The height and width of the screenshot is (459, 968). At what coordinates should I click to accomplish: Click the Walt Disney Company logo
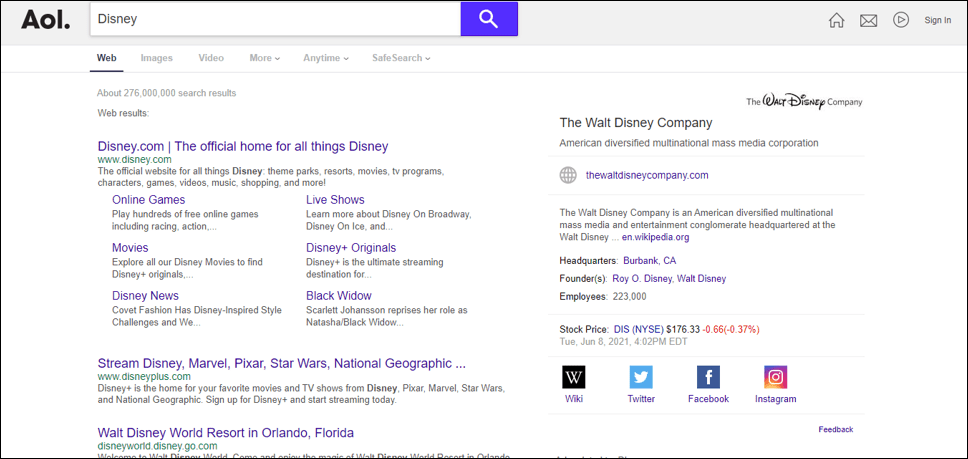[804, 102]
